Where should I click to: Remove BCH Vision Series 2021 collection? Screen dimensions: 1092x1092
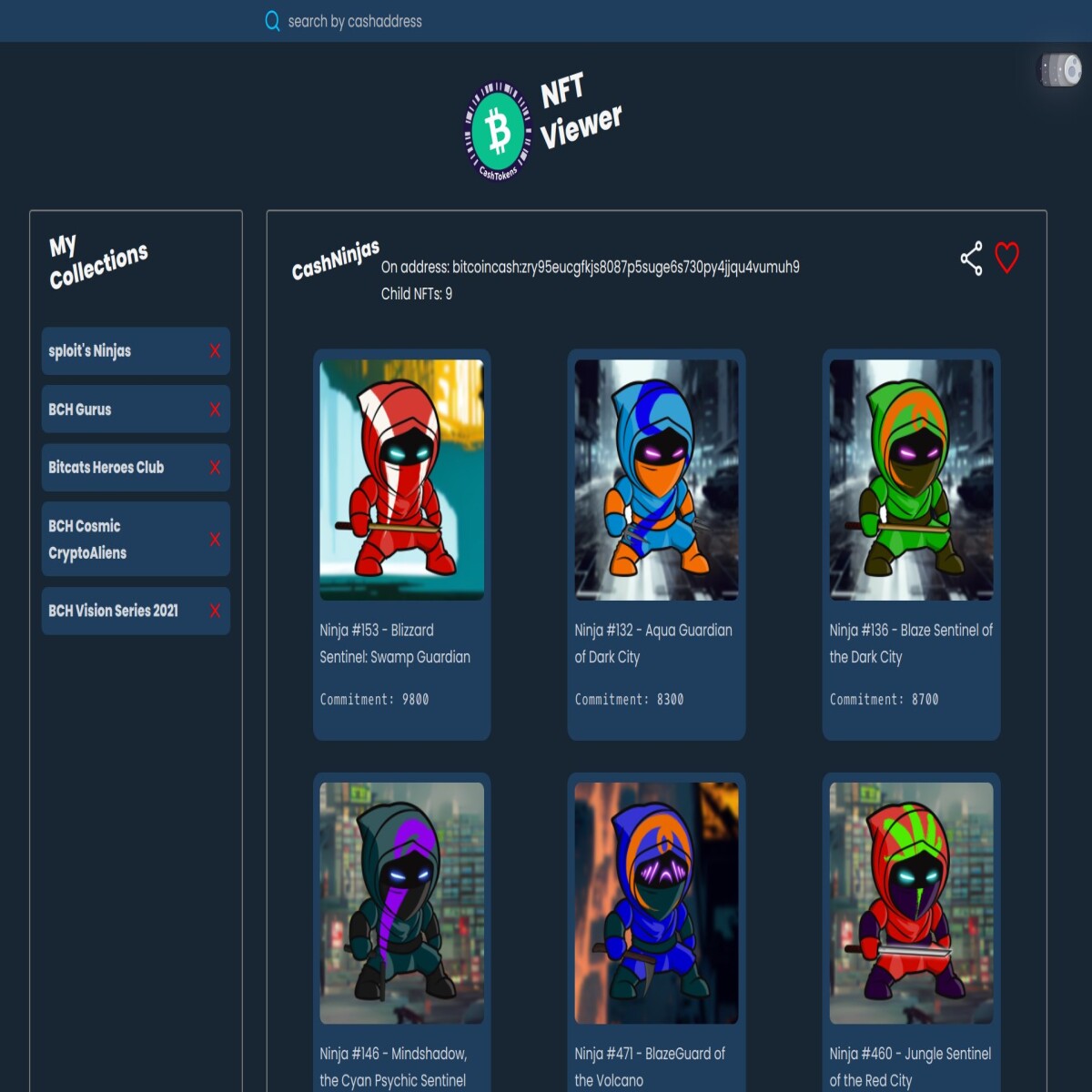pos(215,611)
